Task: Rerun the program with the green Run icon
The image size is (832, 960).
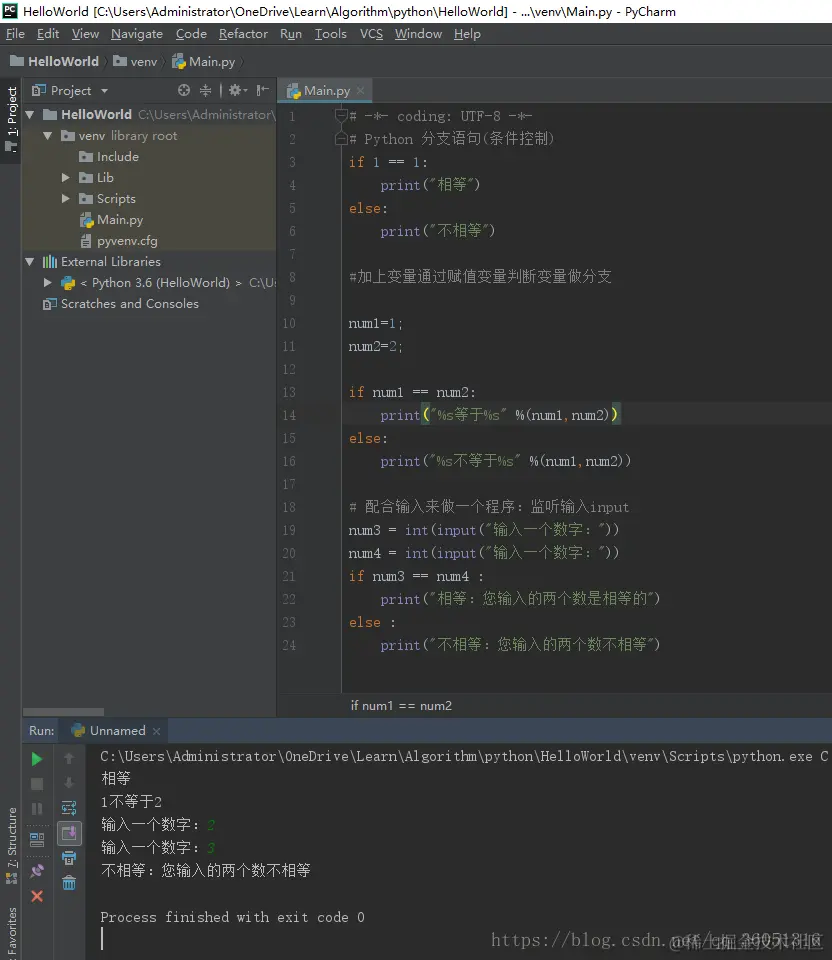Action: 36,758
